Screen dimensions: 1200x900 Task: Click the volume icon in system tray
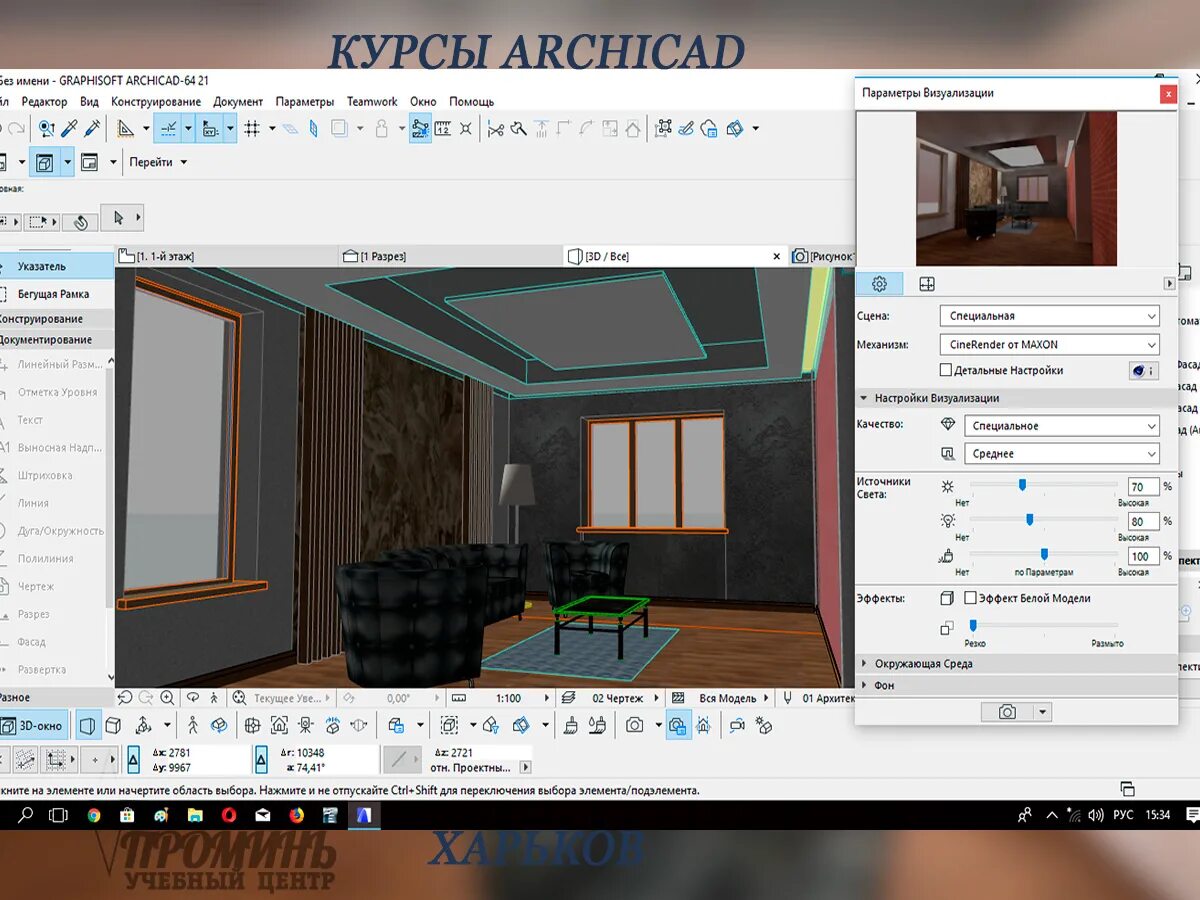tap(1095, 815)
